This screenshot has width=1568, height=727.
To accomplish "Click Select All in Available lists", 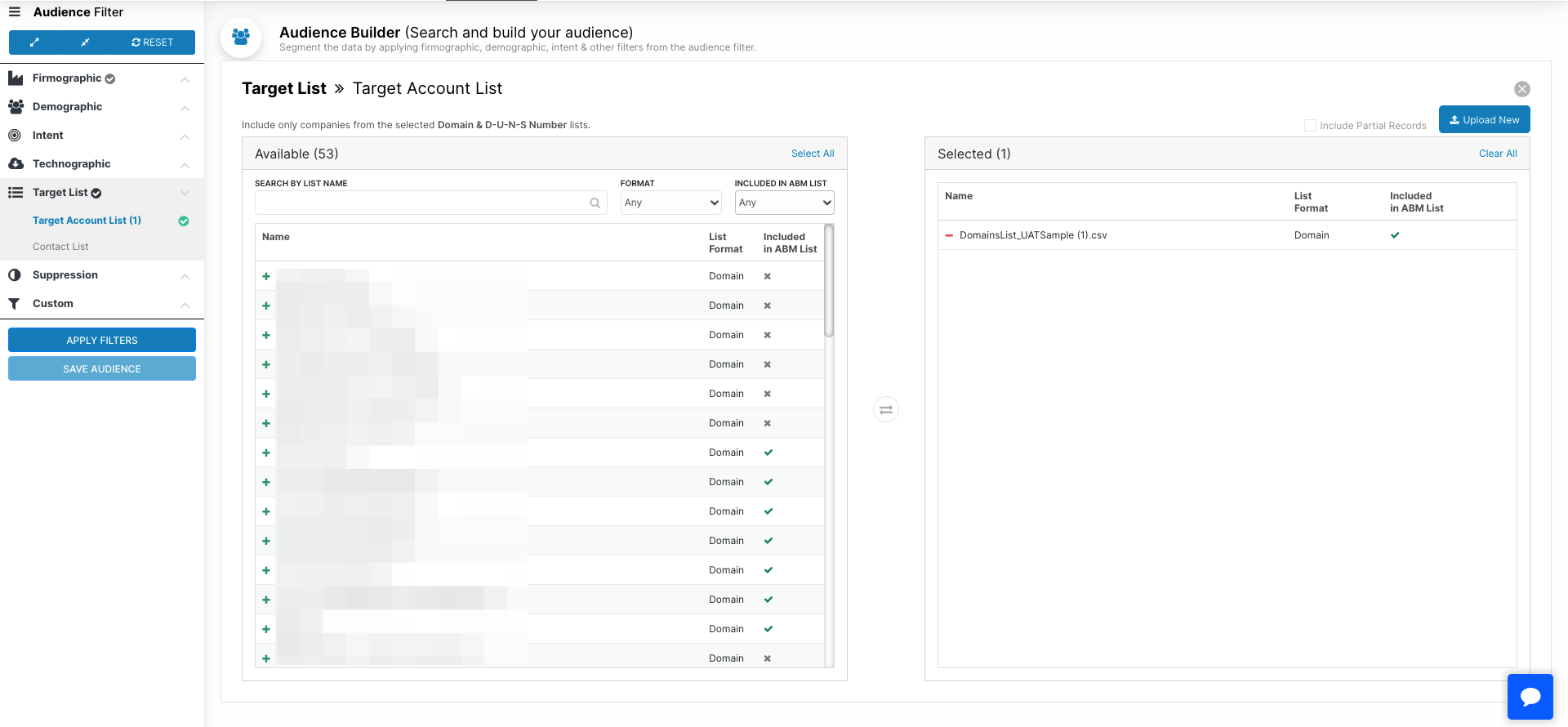I will [813, 154].
